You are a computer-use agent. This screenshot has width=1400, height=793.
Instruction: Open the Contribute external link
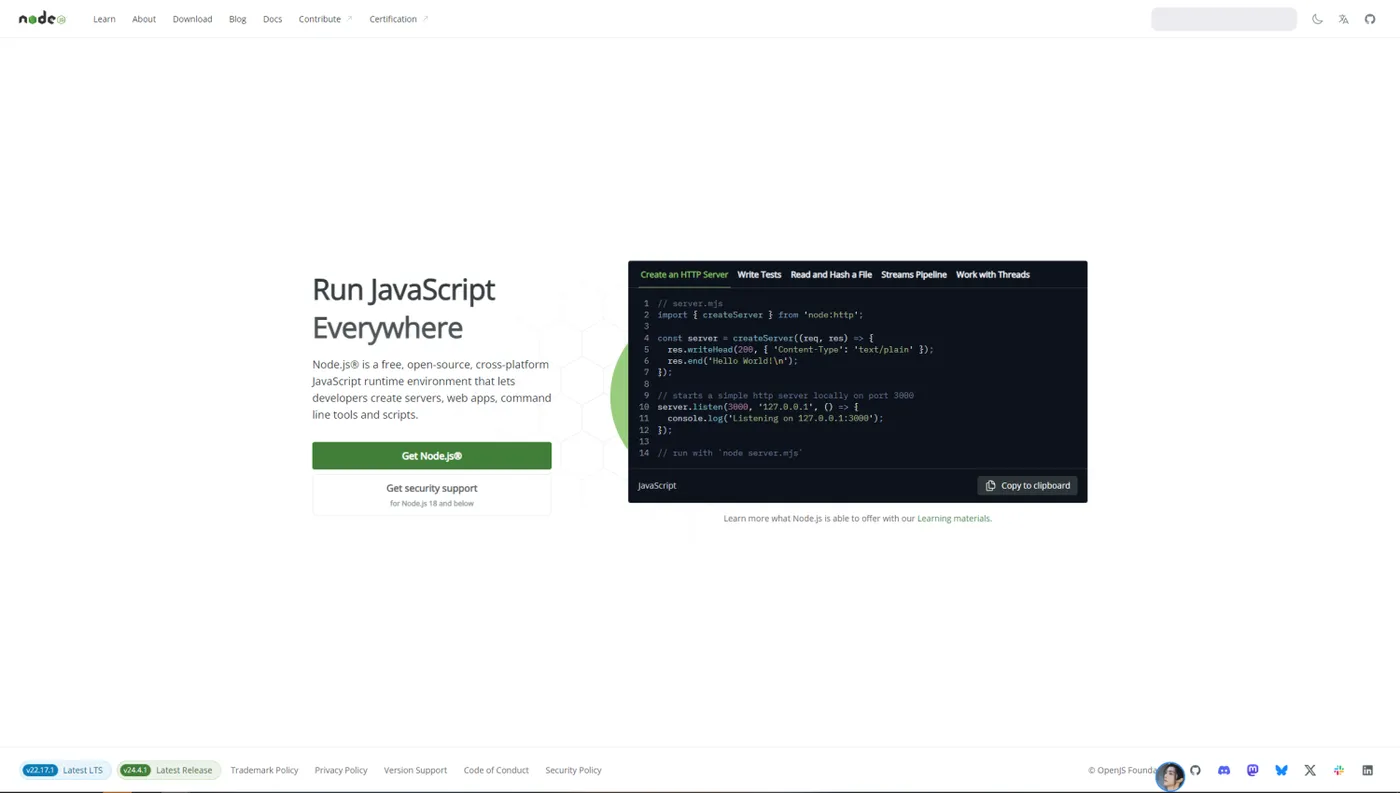pyautogui.click(x=325, y=19)
